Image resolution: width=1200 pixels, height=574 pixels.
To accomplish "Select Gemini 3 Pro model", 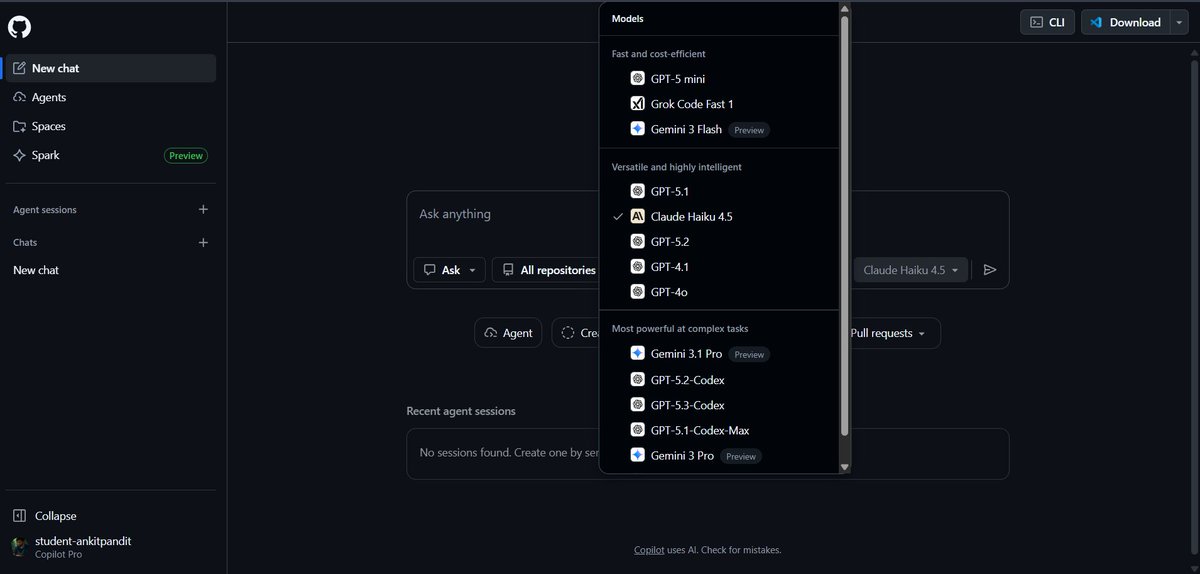I will (721, 455).
